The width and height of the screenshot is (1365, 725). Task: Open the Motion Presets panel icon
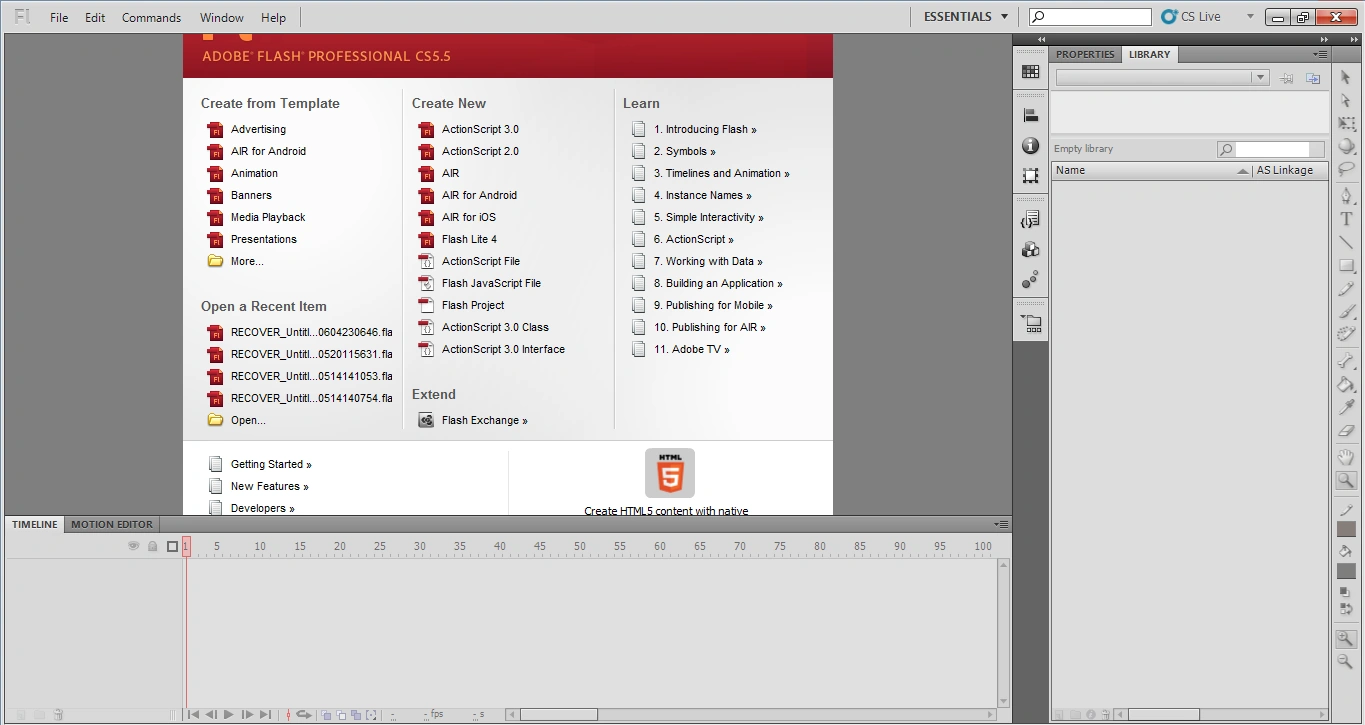pyautogui.click(x=1030, y=280)
